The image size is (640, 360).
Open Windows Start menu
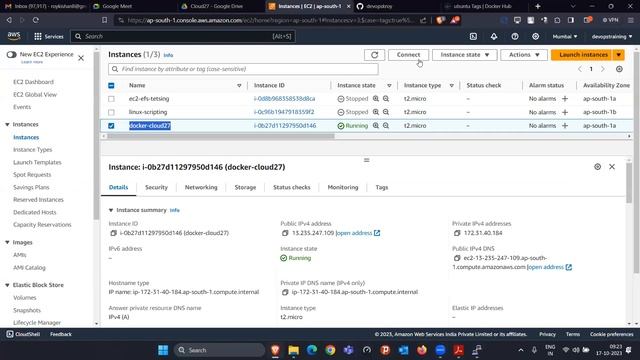163,350
